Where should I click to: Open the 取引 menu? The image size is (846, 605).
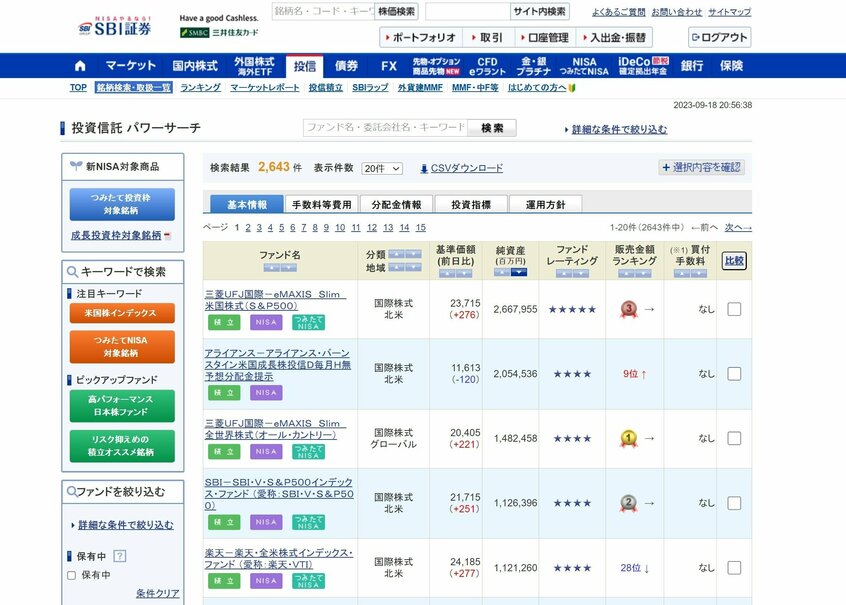point(488,37)
